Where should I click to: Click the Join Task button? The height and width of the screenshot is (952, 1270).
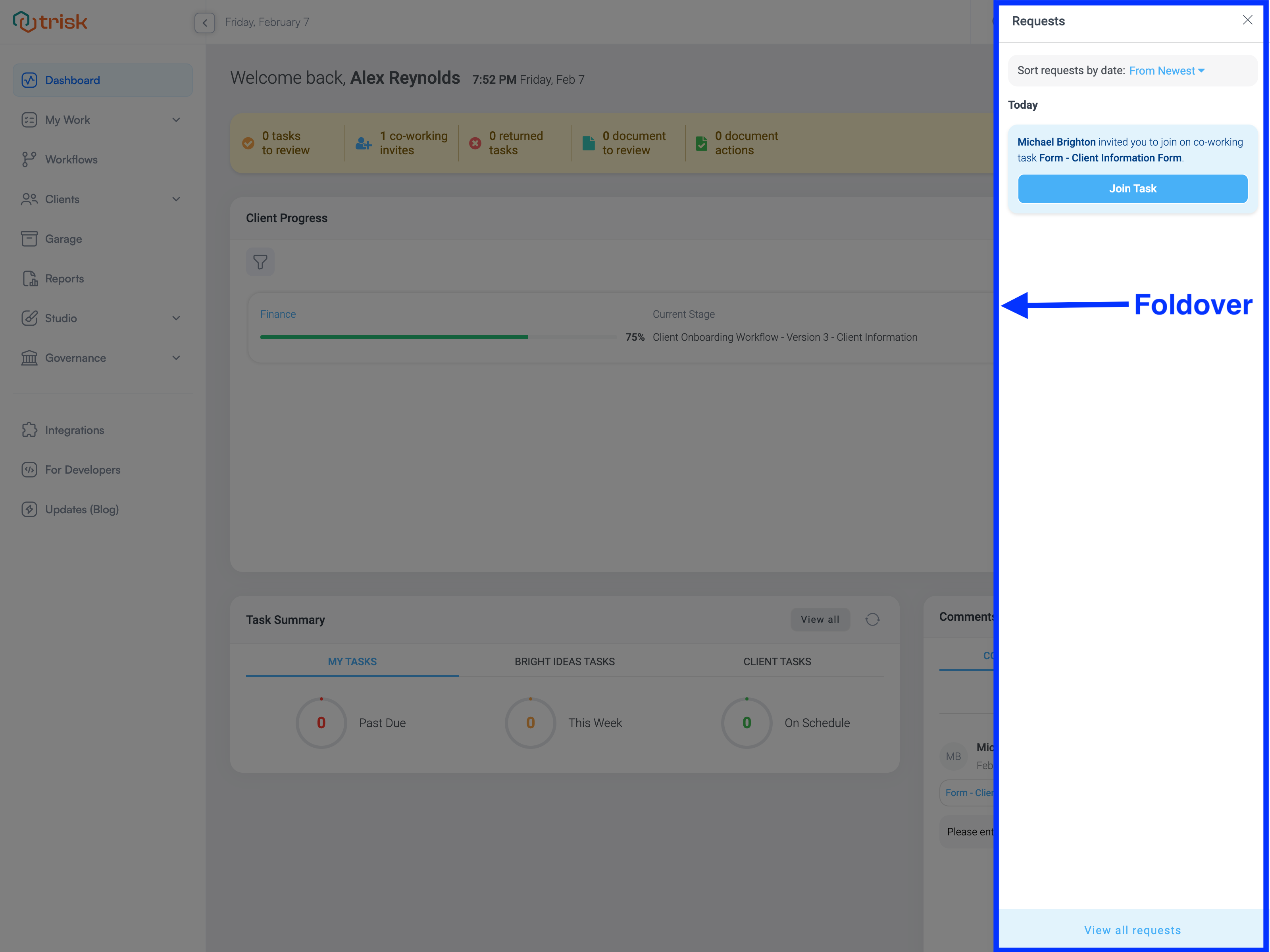click(1132, 188)
